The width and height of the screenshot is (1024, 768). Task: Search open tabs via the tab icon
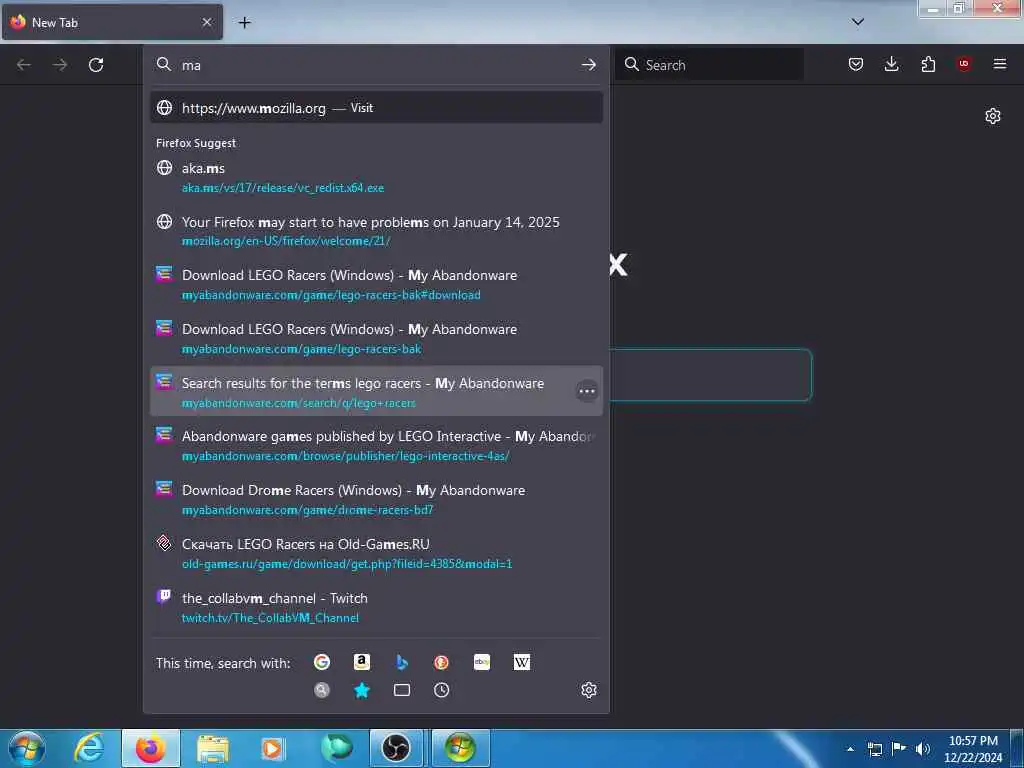coord(402,690)
